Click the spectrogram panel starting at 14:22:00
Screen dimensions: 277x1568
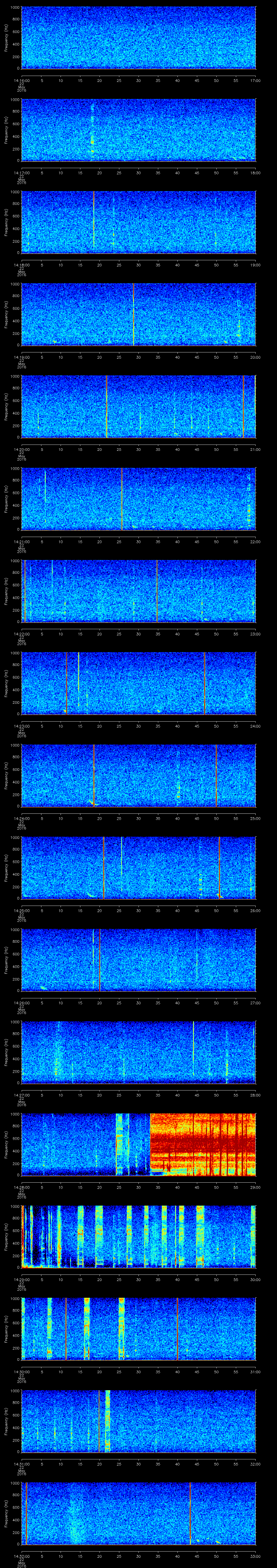click(139, 592)
